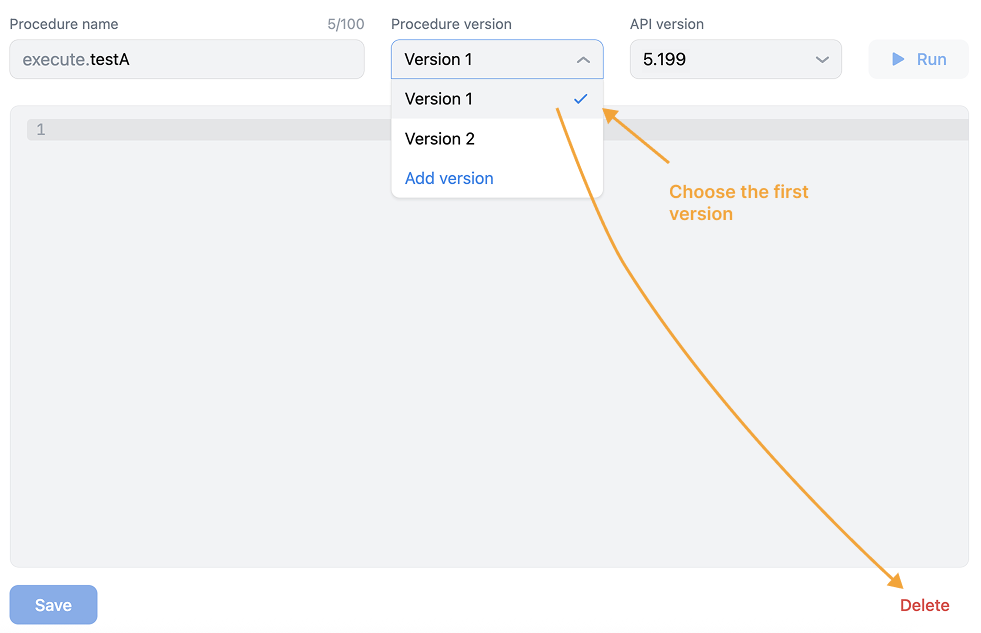This screenshot has height=633, width=981.
Task: Click the Procedure version Version 1 combo box
Action: point(497,59)
